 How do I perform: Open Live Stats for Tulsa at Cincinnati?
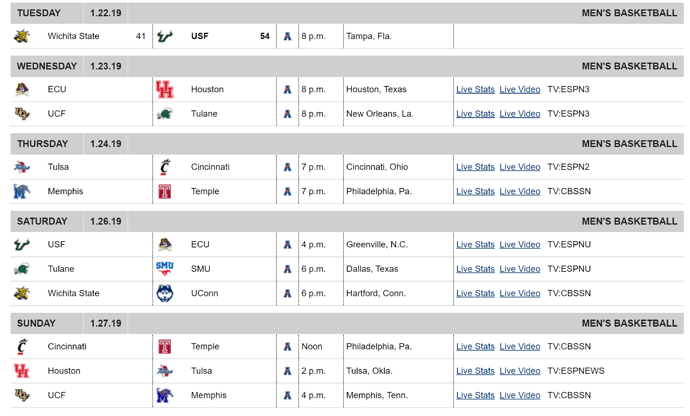click(x=475, y=167)
